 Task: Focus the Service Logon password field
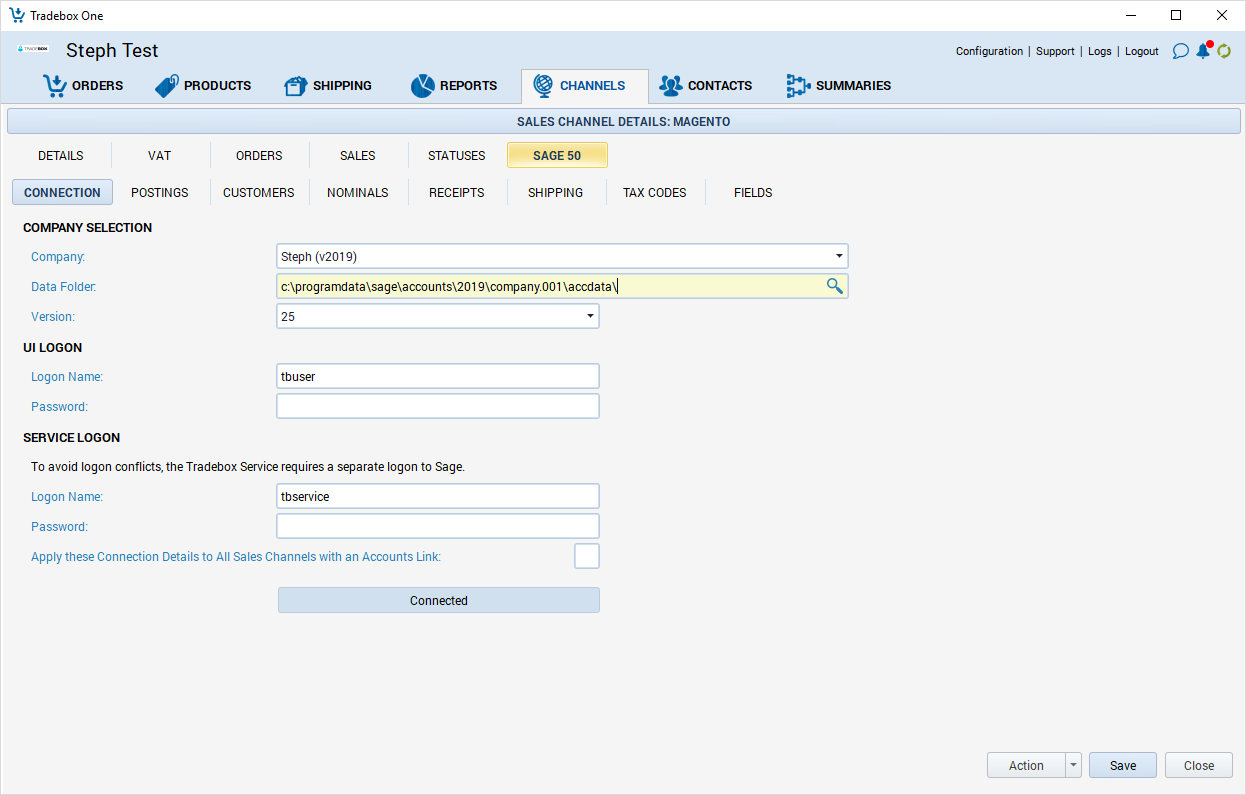click(x=438, y=526)
